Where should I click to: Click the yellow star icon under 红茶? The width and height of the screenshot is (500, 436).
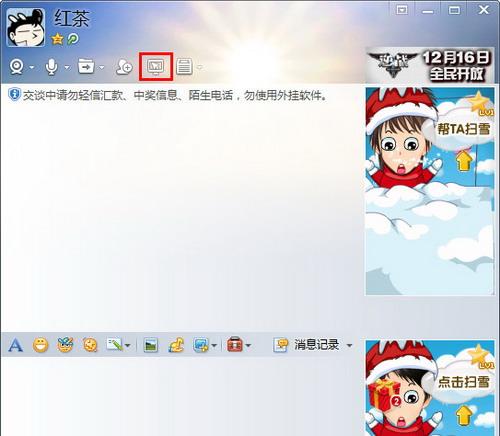tap(57, 39)
